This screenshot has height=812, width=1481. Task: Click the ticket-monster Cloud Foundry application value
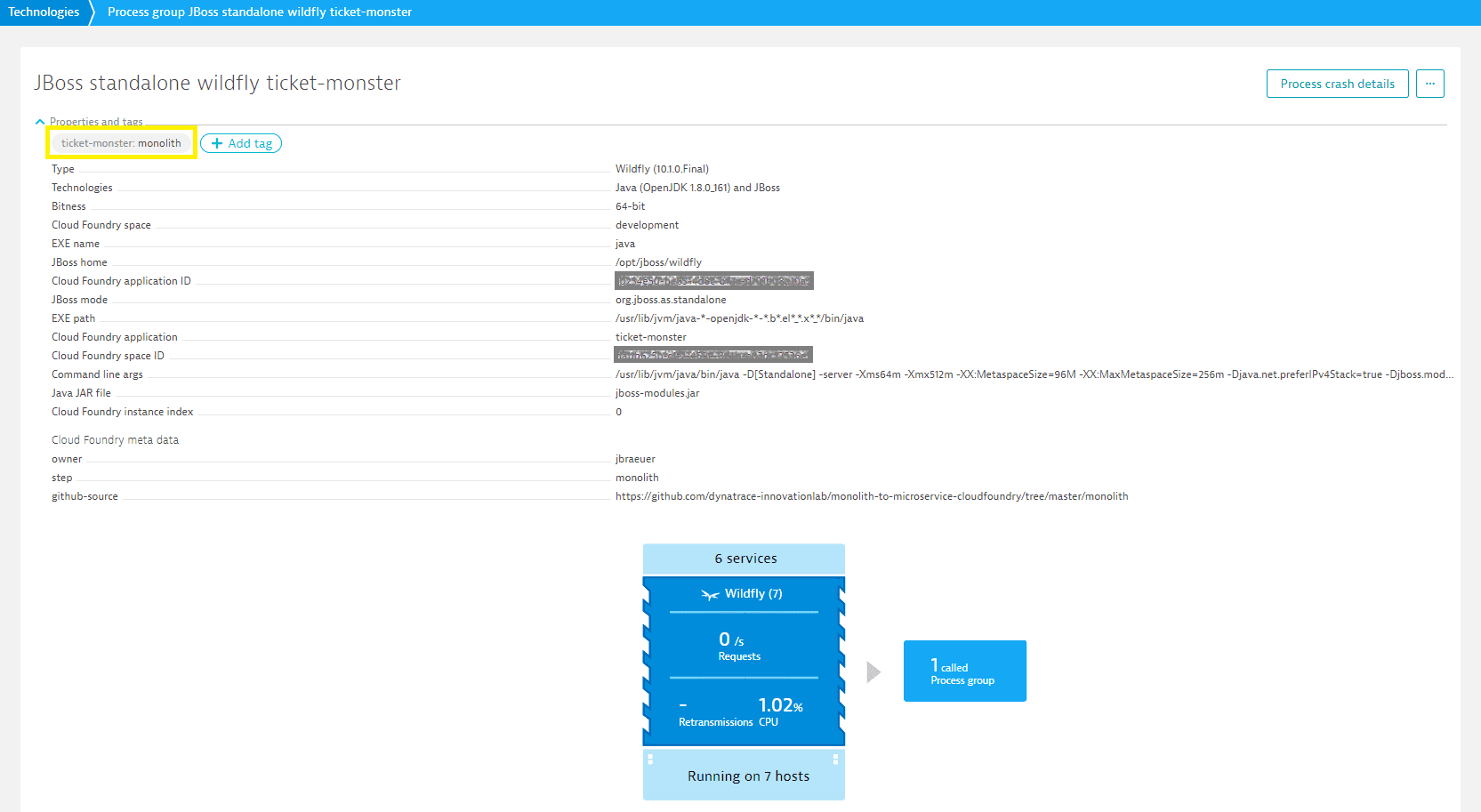[x=650, y=337]
